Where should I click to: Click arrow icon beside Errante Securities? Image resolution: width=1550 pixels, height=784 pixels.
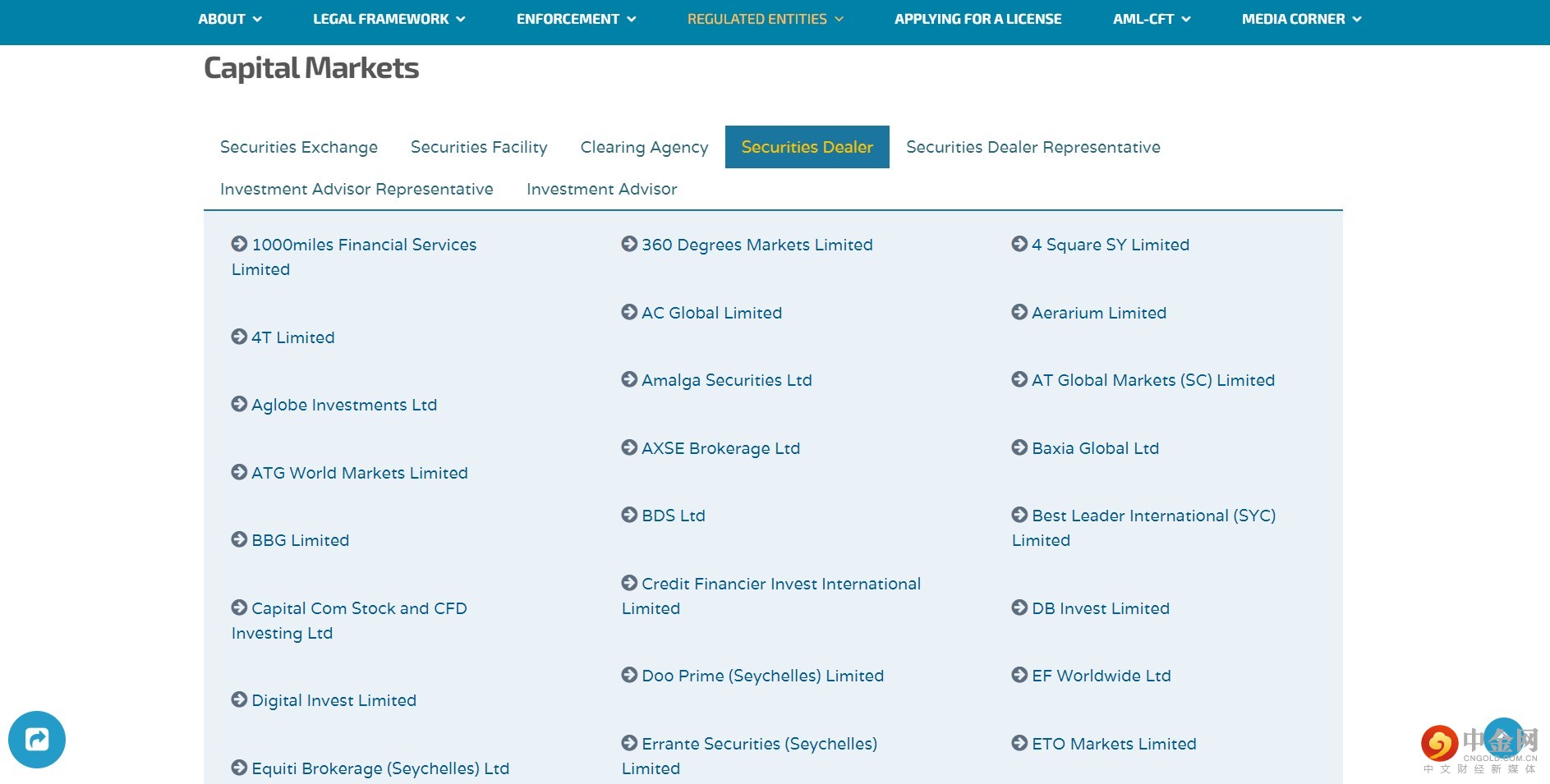coord(629,743)
